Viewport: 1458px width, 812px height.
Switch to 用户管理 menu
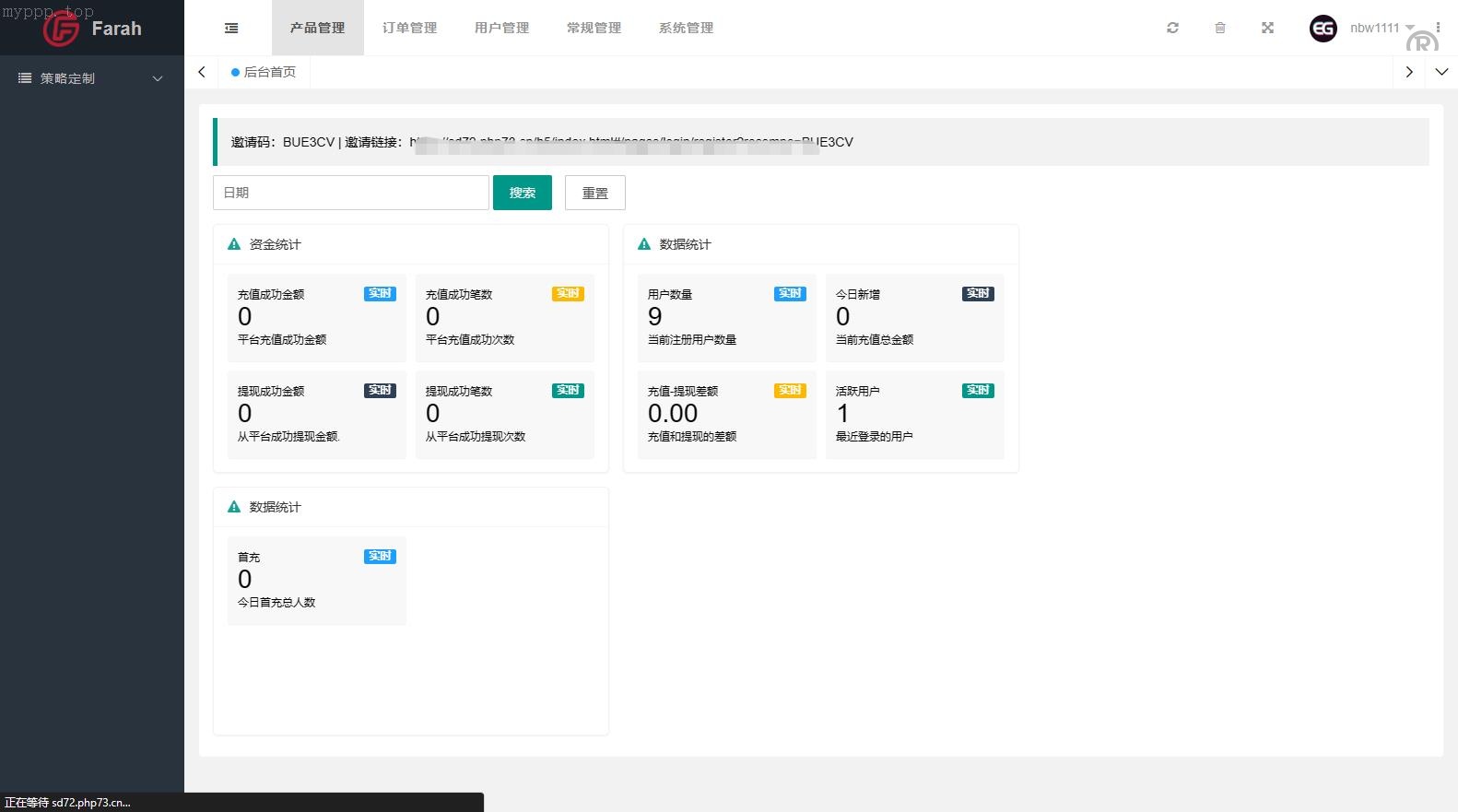pyautogui.click(x=501, y=28)
